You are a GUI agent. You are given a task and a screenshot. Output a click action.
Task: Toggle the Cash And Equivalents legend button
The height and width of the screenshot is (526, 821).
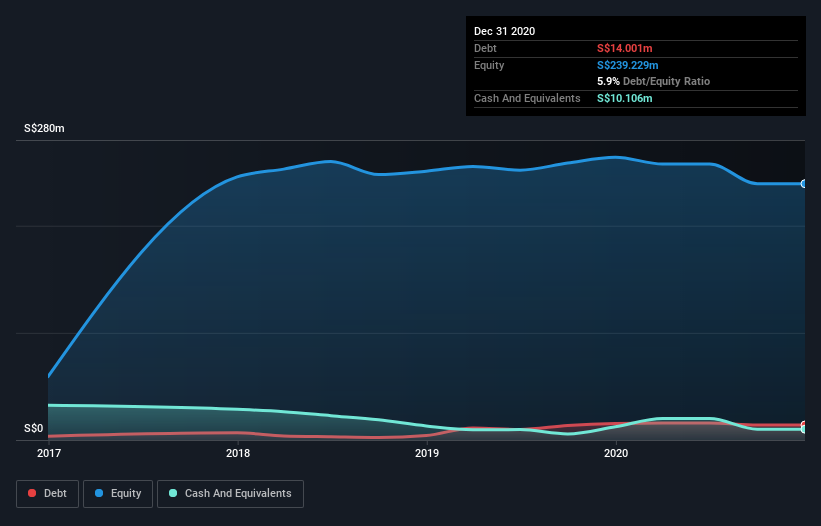click(x=230, y=494)
